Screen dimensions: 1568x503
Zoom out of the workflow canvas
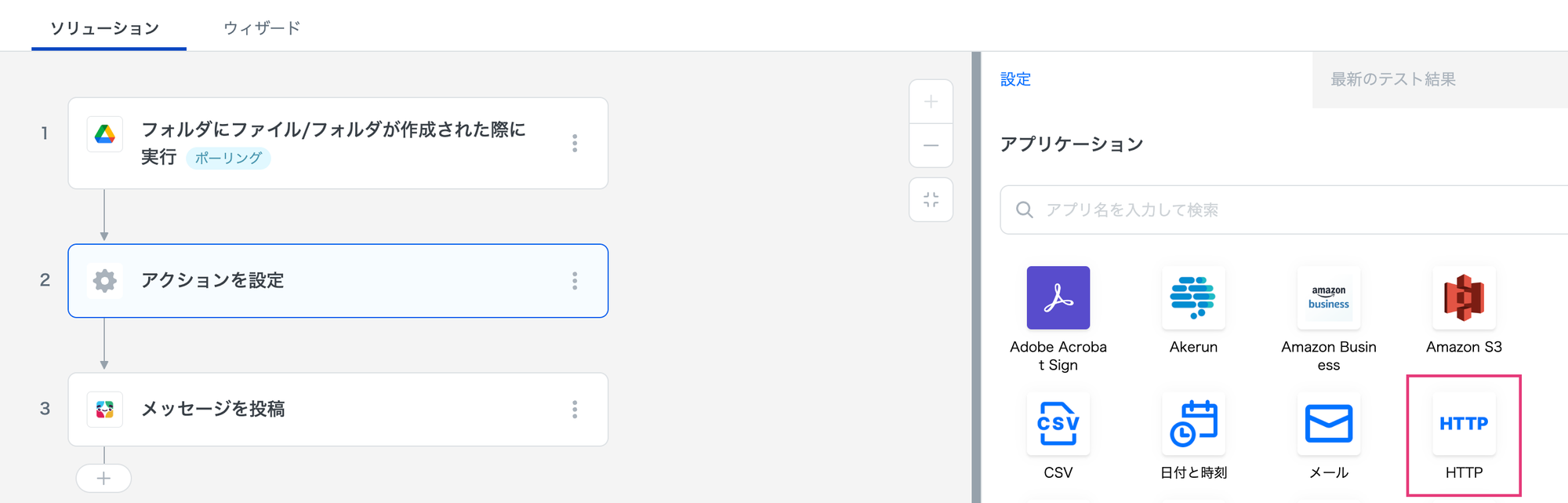931,145
